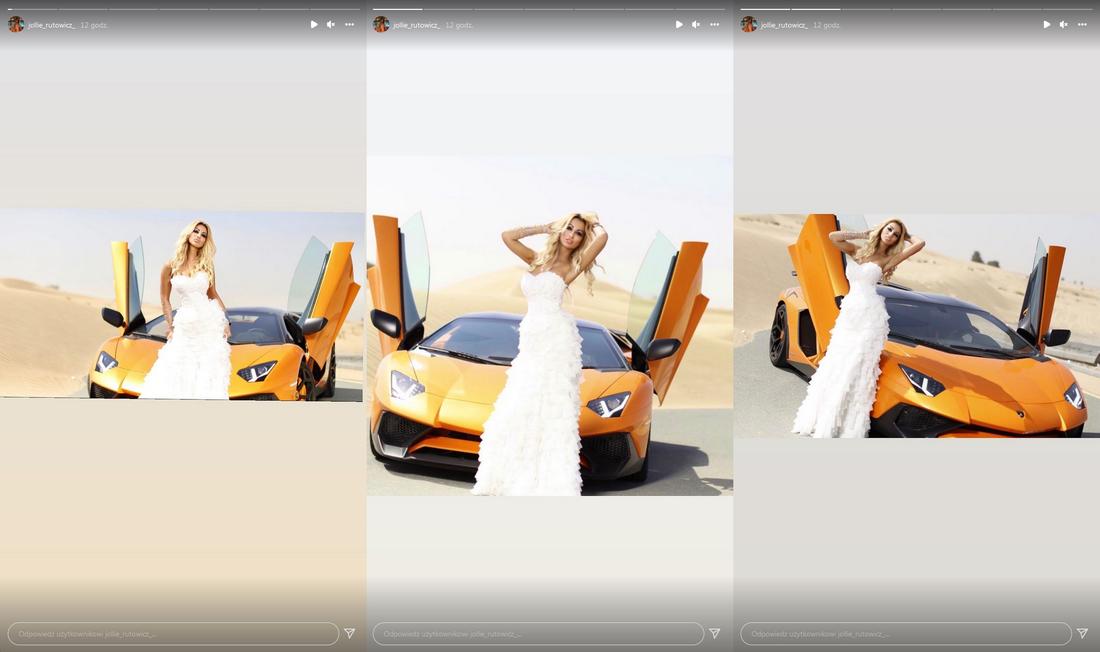This screenshot has height=652, width=1100.
Task: Click the speaker mute icon in left story
Action: (x=331, y=24)
